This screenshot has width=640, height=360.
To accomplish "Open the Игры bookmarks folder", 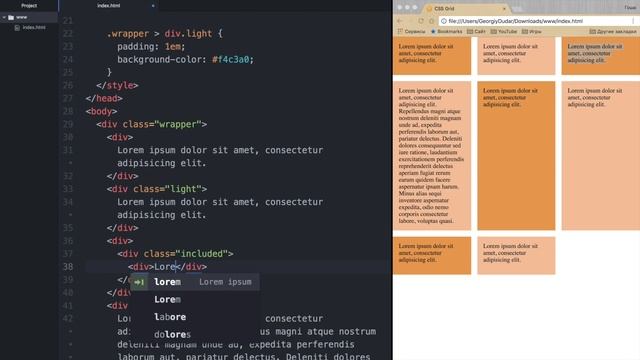I will click(x=532, y=31).
